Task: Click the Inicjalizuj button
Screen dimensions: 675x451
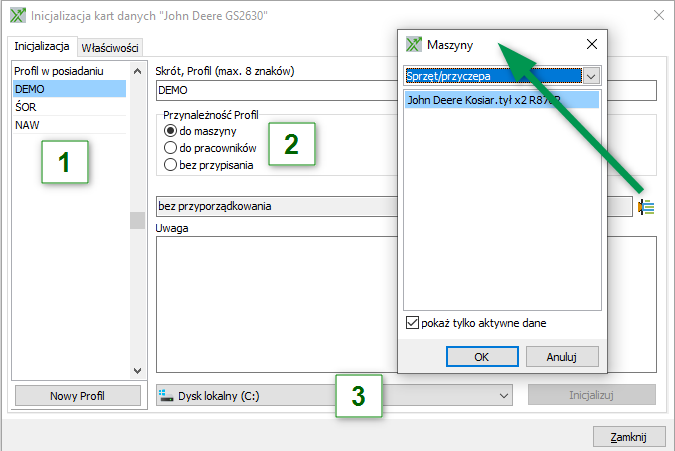Action: click(x=591, y=395)
